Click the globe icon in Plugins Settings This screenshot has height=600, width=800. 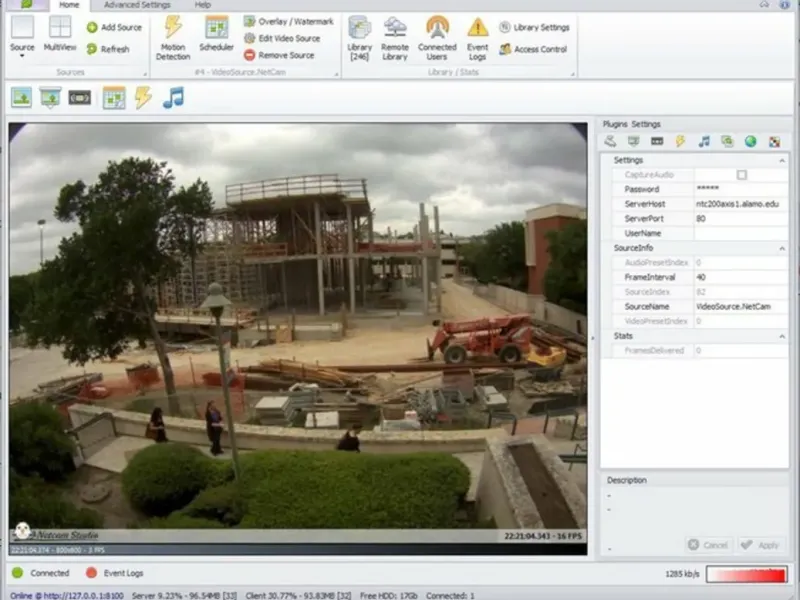click(750, 141)
